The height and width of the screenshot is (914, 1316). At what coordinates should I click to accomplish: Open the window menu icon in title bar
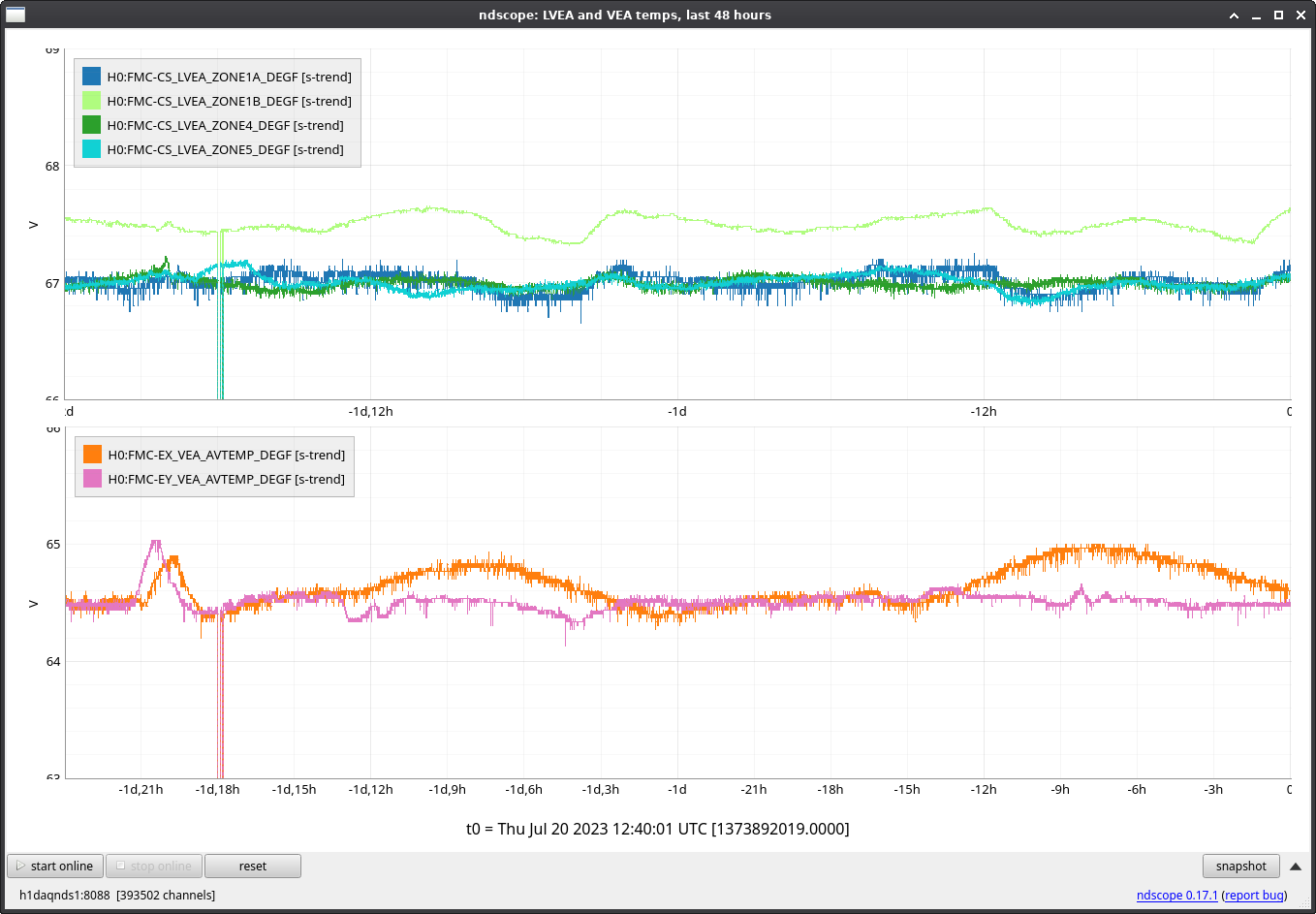pyautogui.click(x=16, y=15)
